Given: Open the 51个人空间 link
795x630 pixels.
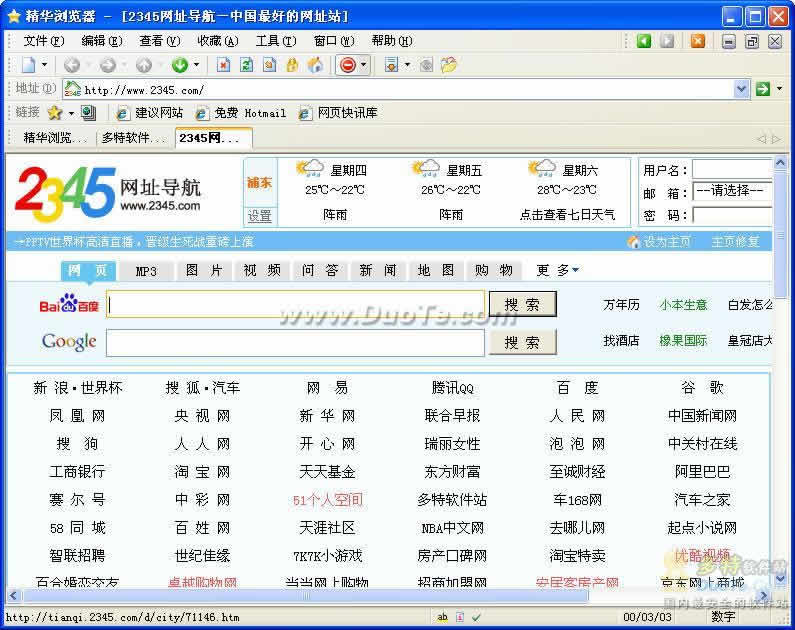Looking at the screenshot, I should (328, 500).
